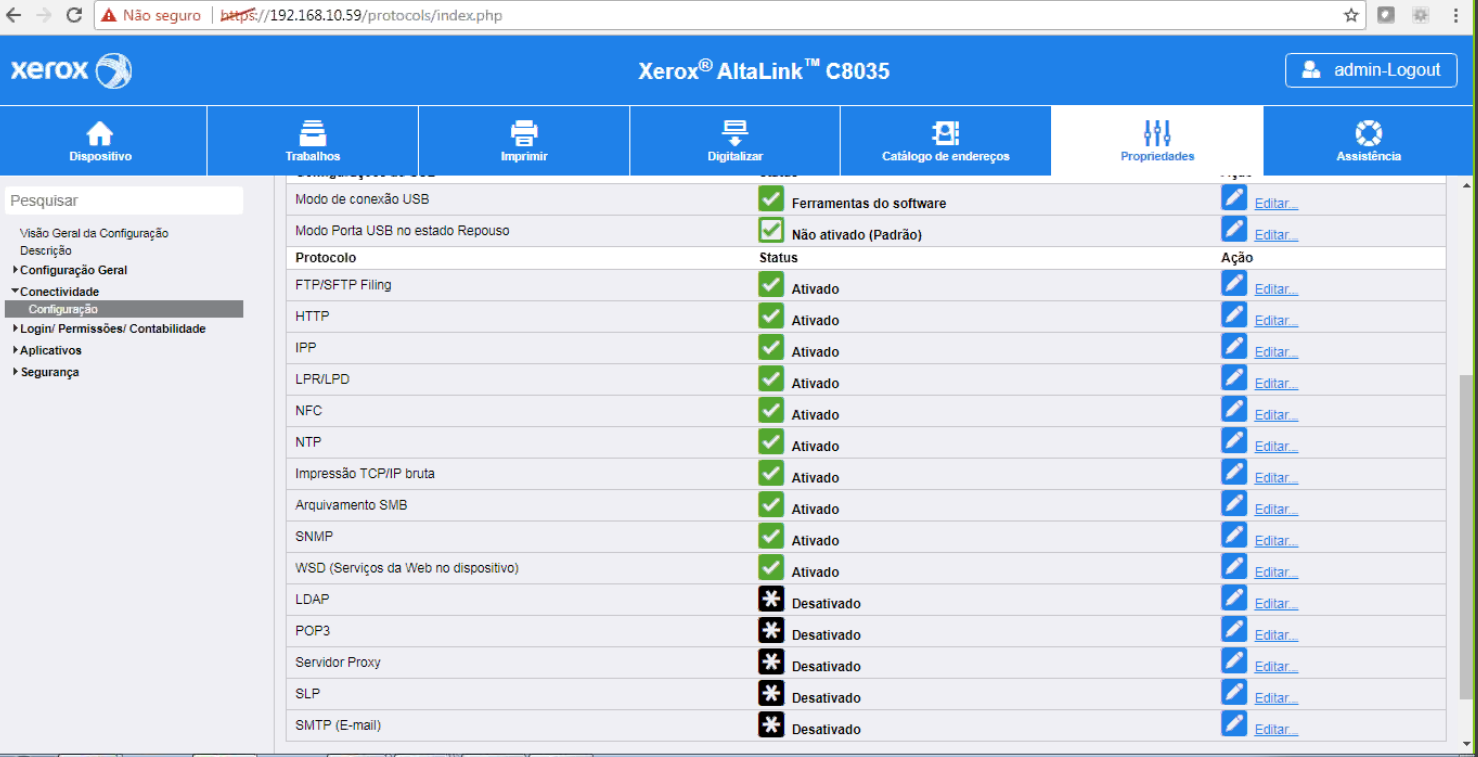Expand the Segurança tree section
This screenshot has height=757, width=1478.
49,372
